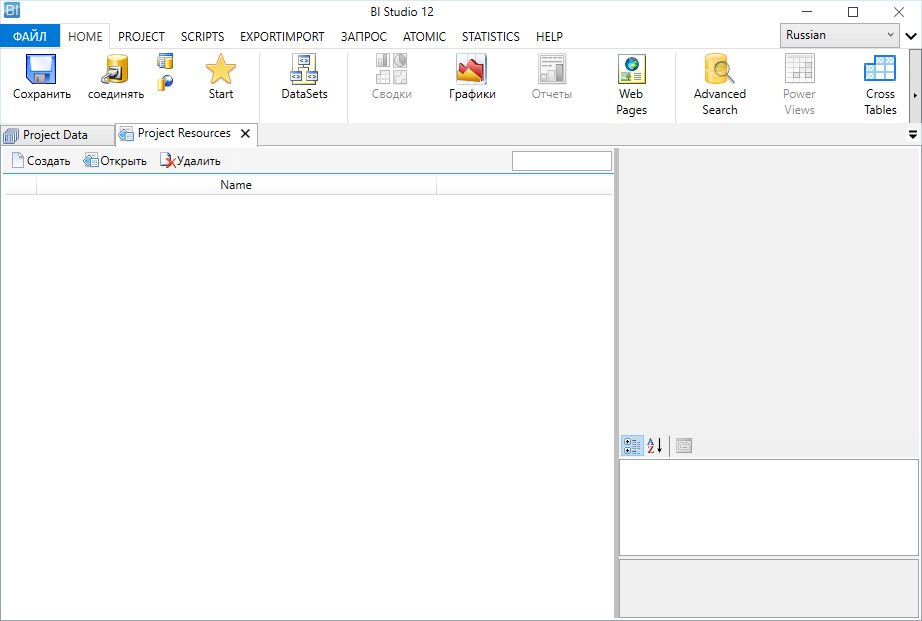
Task: Click the Property Pages icon
Action: tap(683, 446)
